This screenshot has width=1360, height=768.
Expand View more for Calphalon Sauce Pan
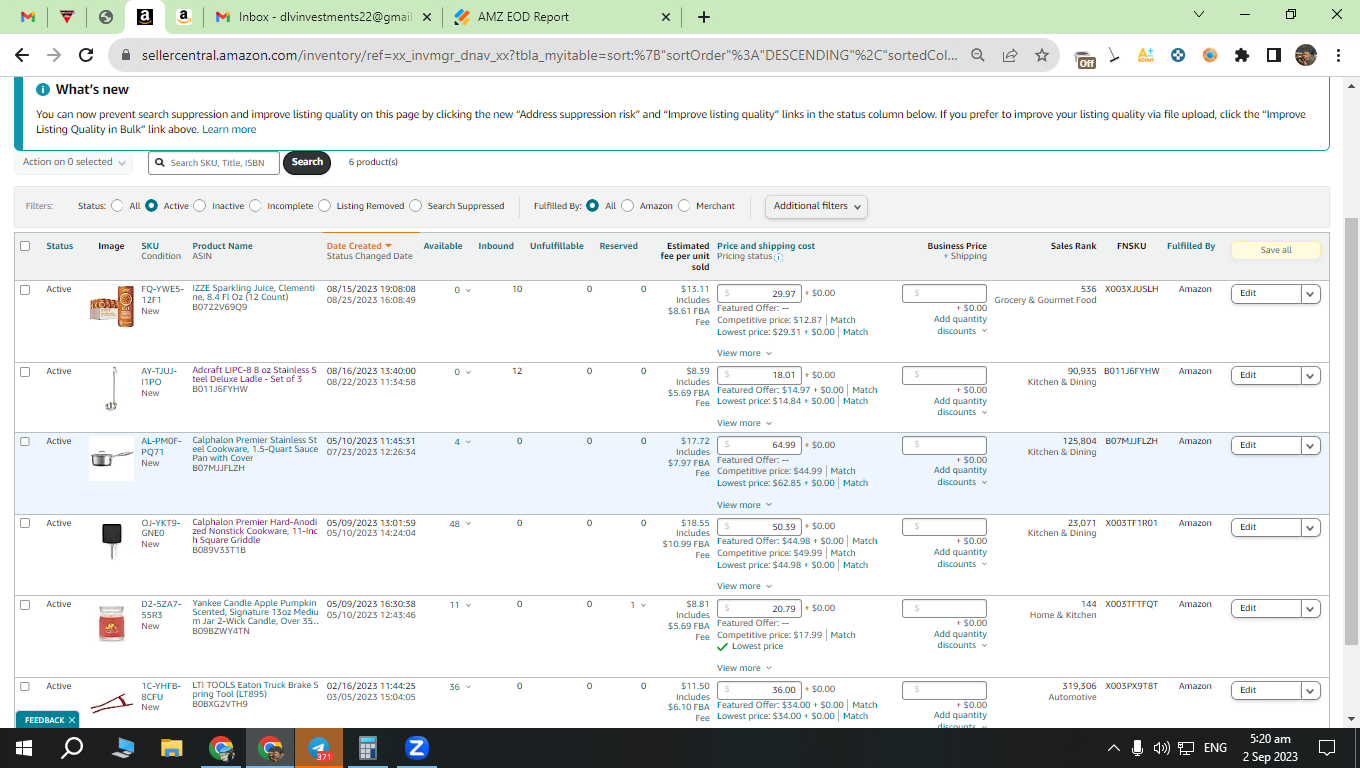coord(744,505)
